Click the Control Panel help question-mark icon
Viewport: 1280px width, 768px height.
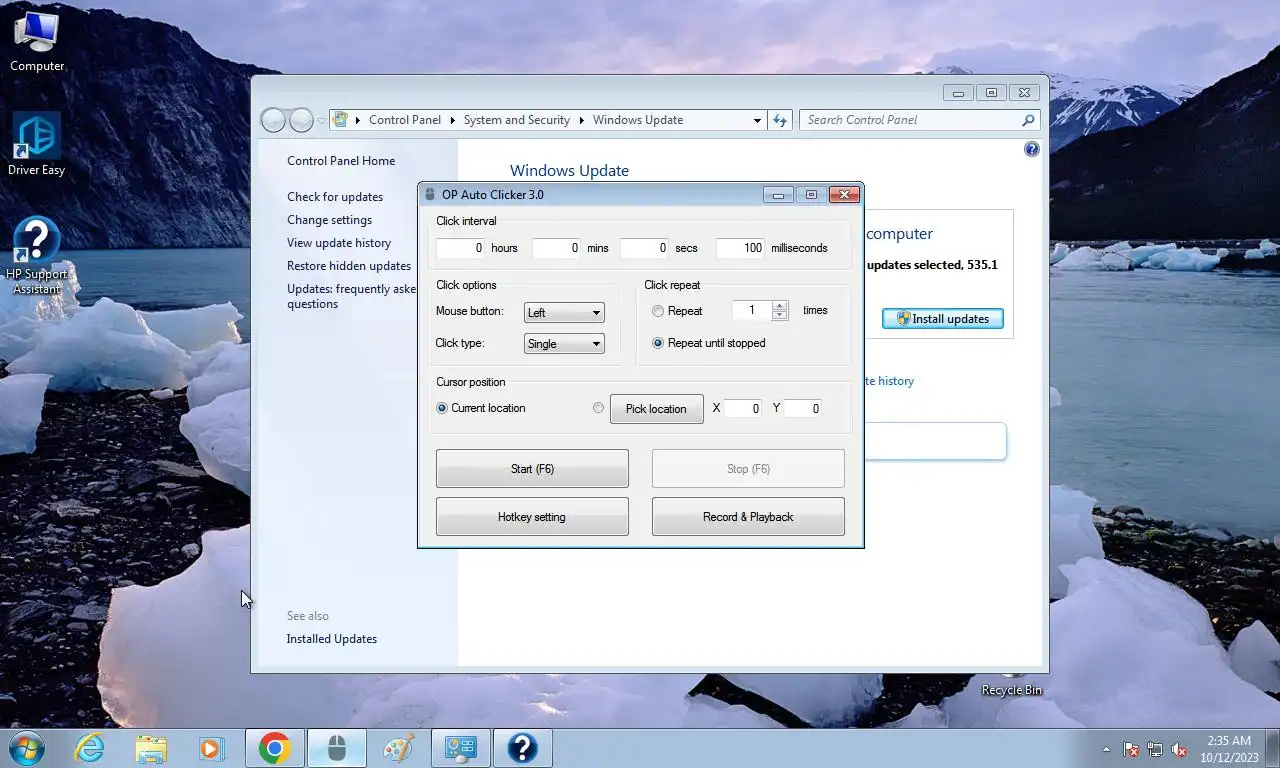click(x=1031, y=149)
